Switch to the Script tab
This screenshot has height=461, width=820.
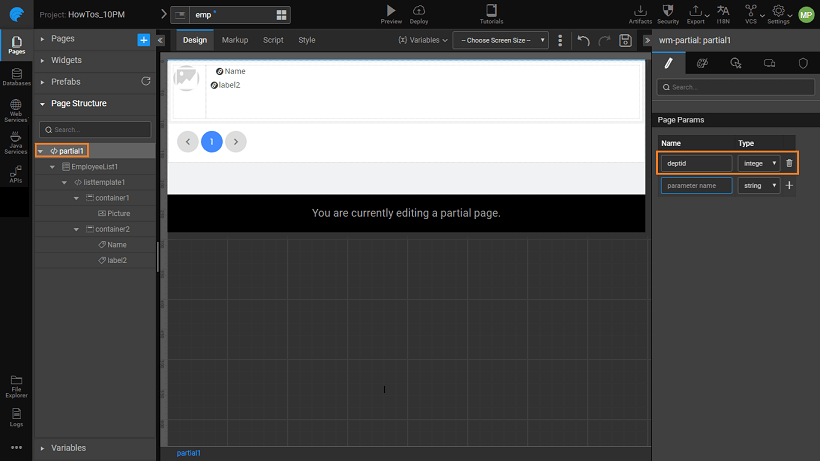273,40
